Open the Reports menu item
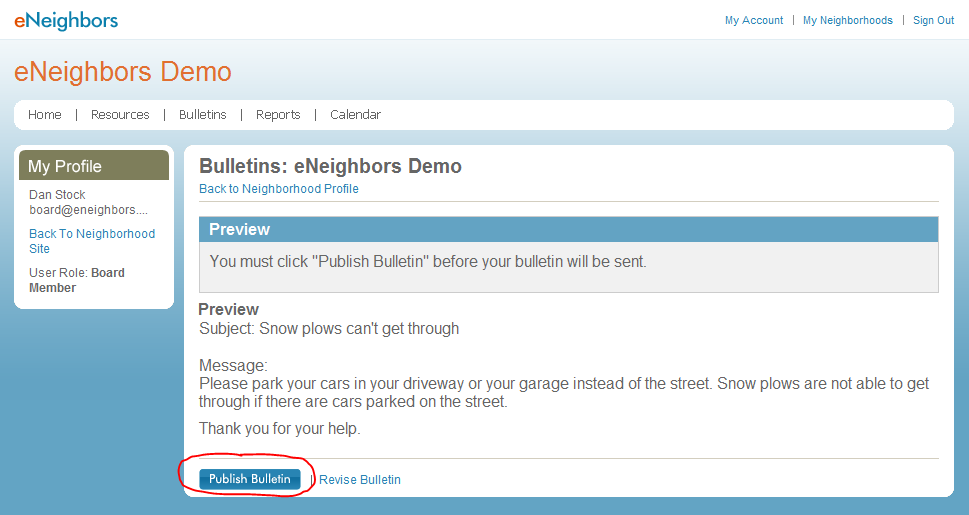 coord(278,115)
